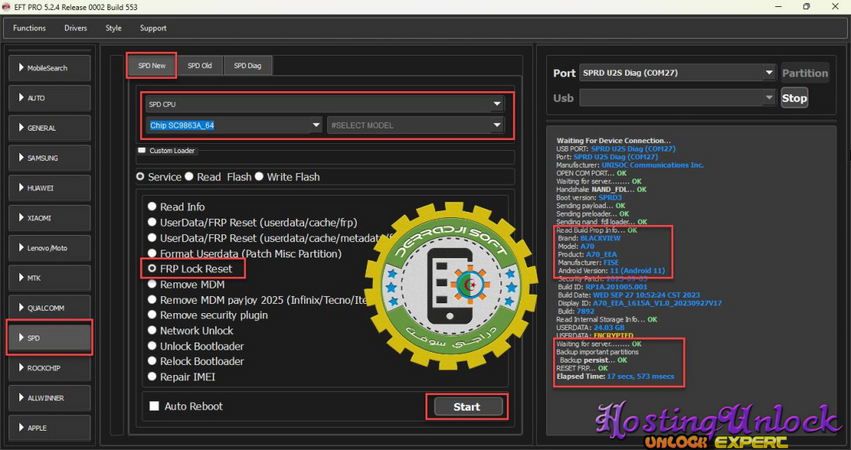
Task: Click the custom loader path field
Action: pyautogui.click(x=340, y=157)
